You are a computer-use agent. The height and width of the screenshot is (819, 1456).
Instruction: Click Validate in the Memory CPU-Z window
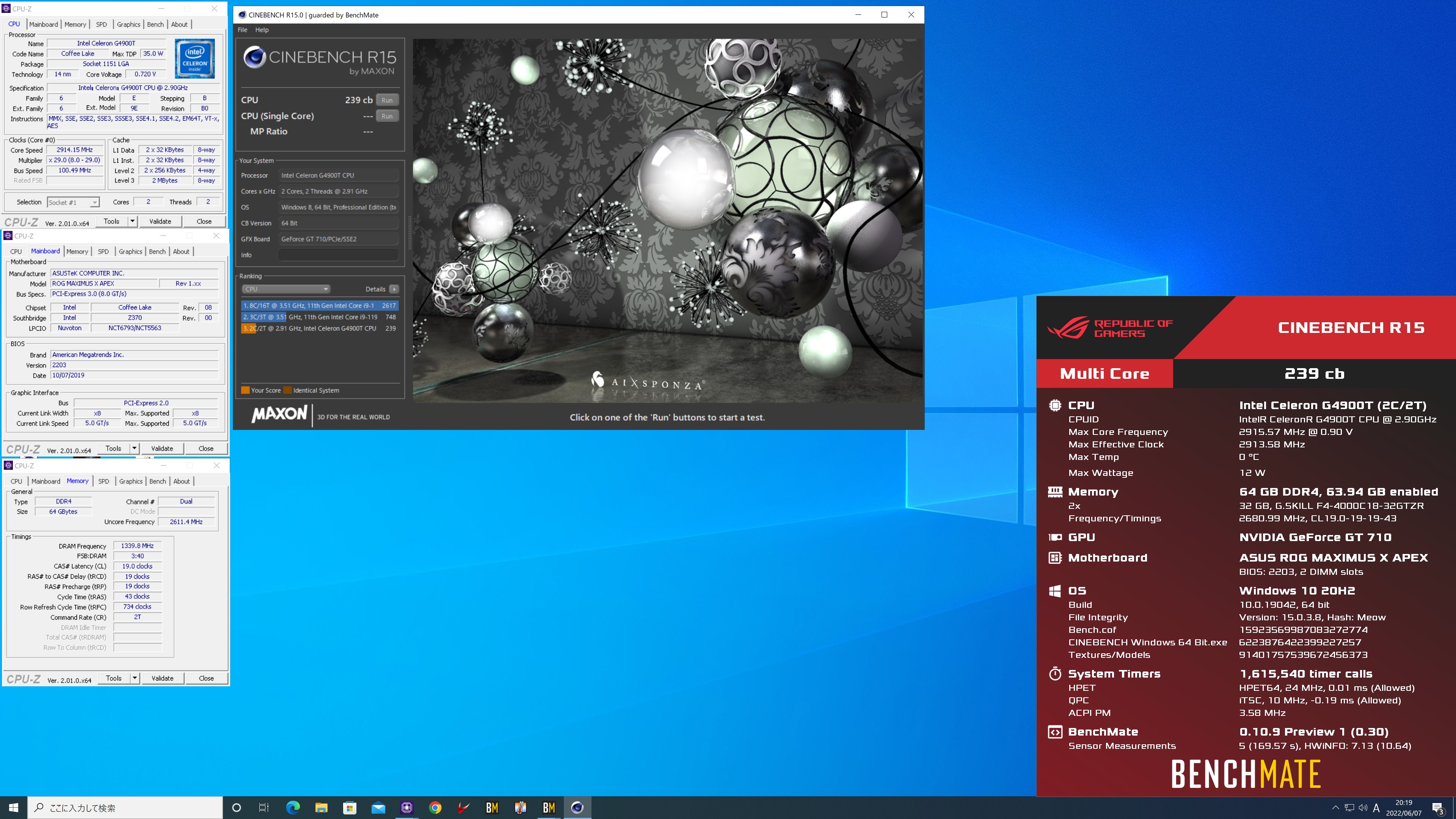click(163, 678)
